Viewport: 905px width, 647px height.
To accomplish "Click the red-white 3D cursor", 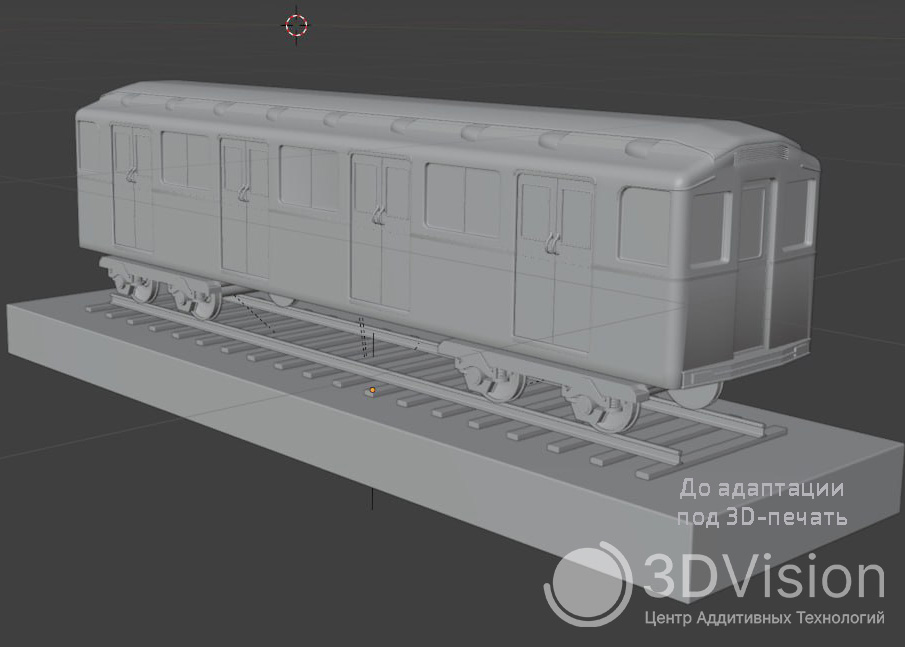I will [x=296, y=25].
